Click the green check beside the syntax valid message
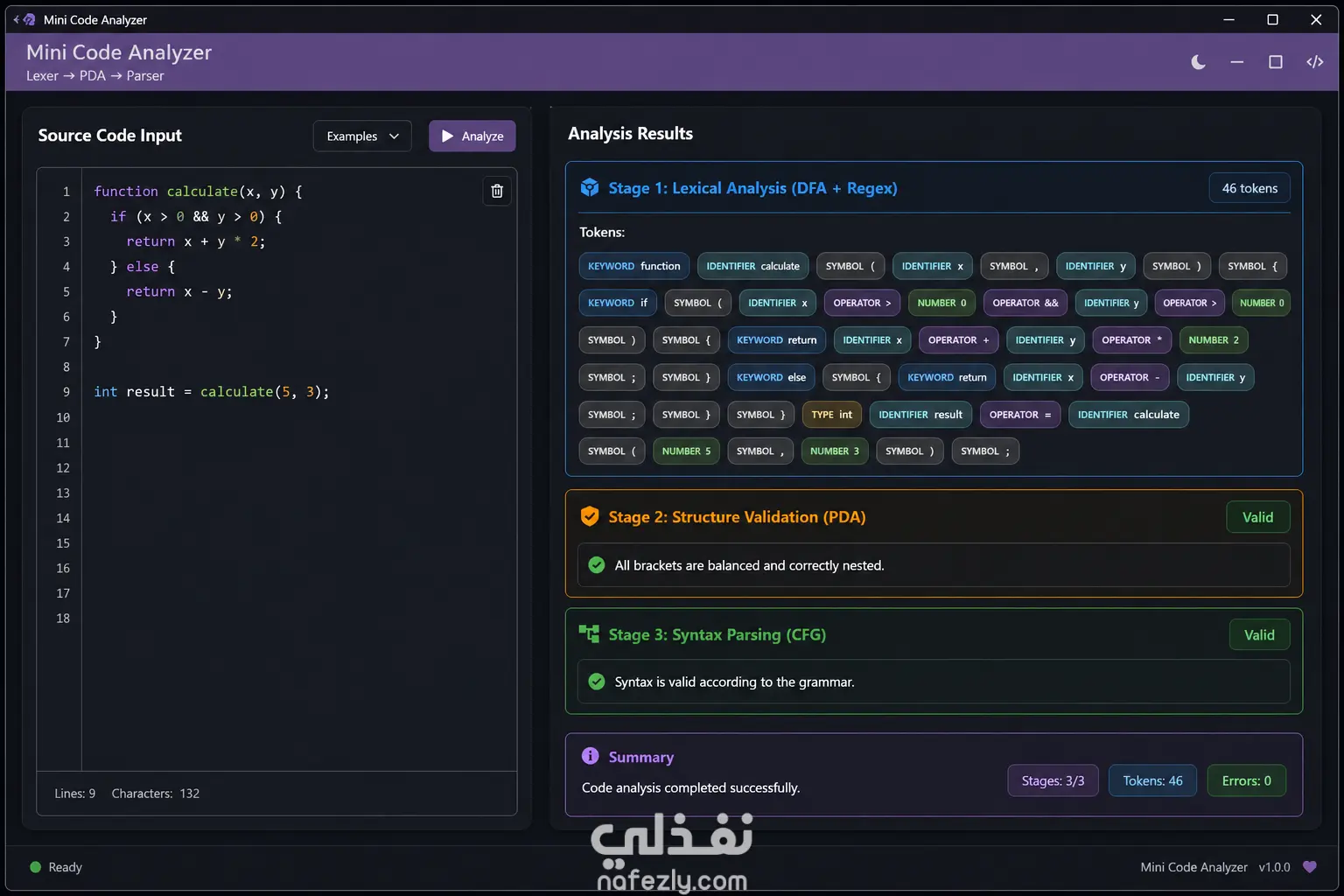Screen dimensions: 1344x896 pyautogui.click(x=597, y=682)
